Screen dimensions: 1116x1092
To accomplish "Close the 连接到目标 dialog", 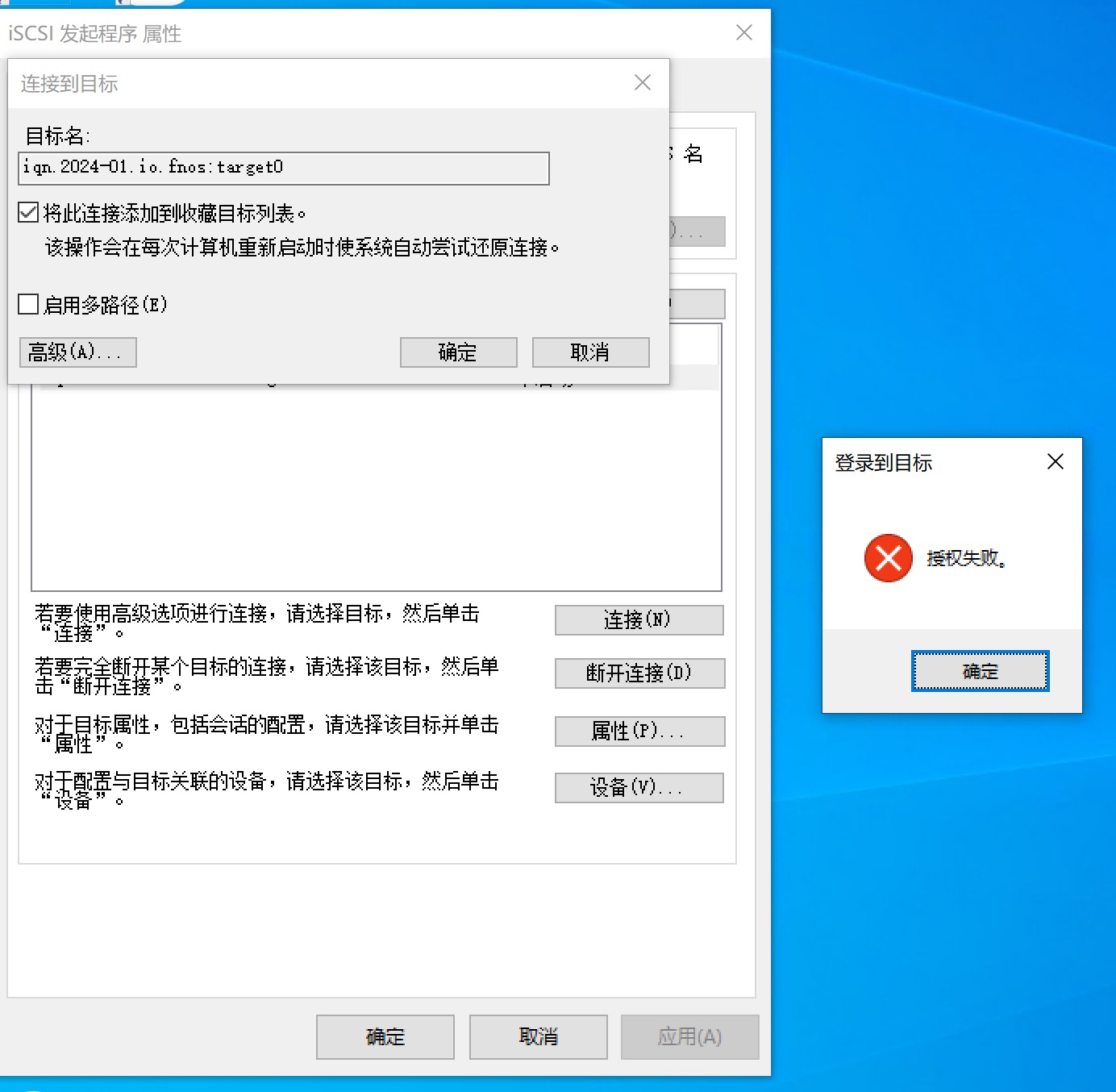I will click(642, 81).
